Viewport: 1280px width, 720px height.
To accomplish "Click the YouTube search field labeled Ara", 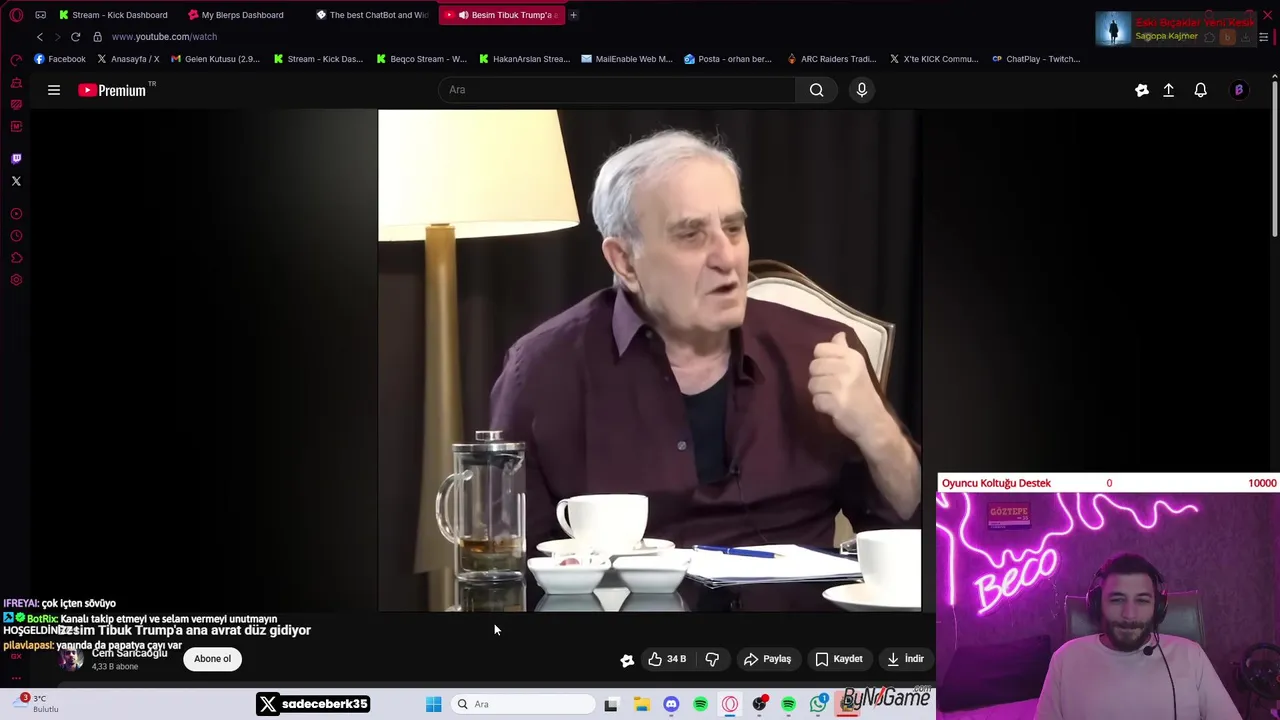I will click(x=617, y=90).
